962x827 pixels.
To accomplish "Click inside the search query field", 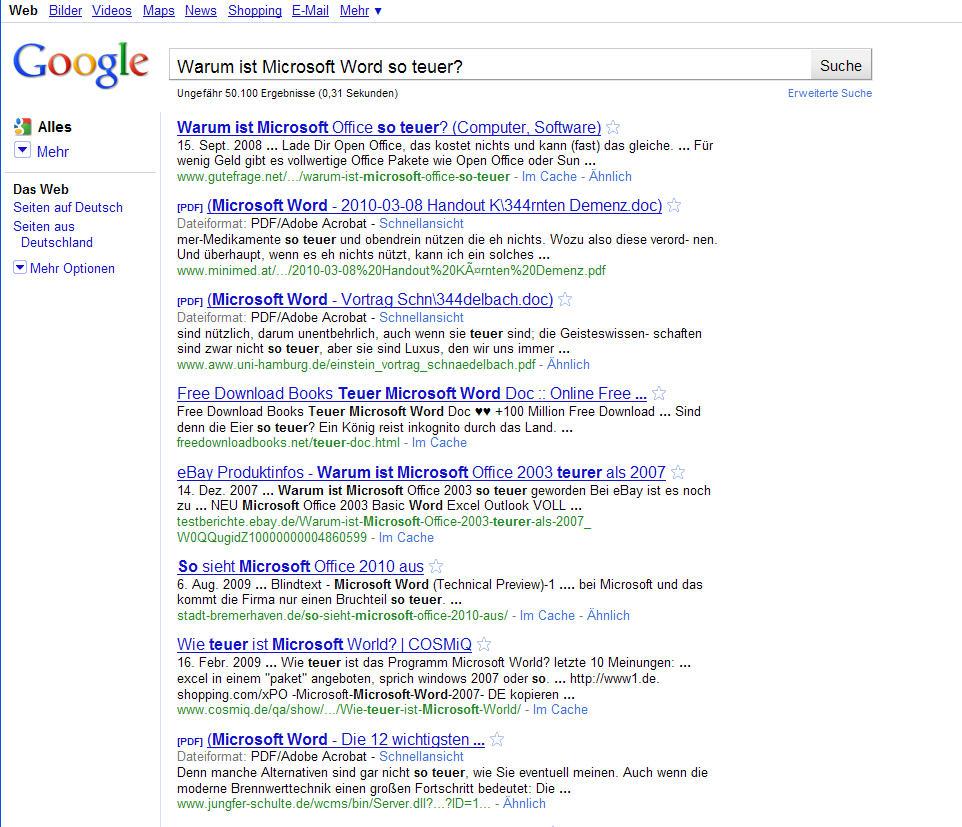I will tap(490, 66).
